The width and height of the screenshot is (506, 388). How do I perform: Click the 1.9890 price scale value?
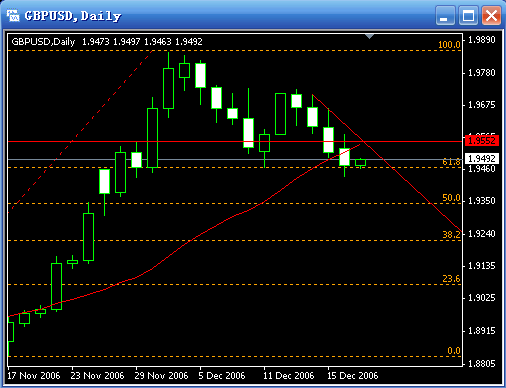point(482,40)
